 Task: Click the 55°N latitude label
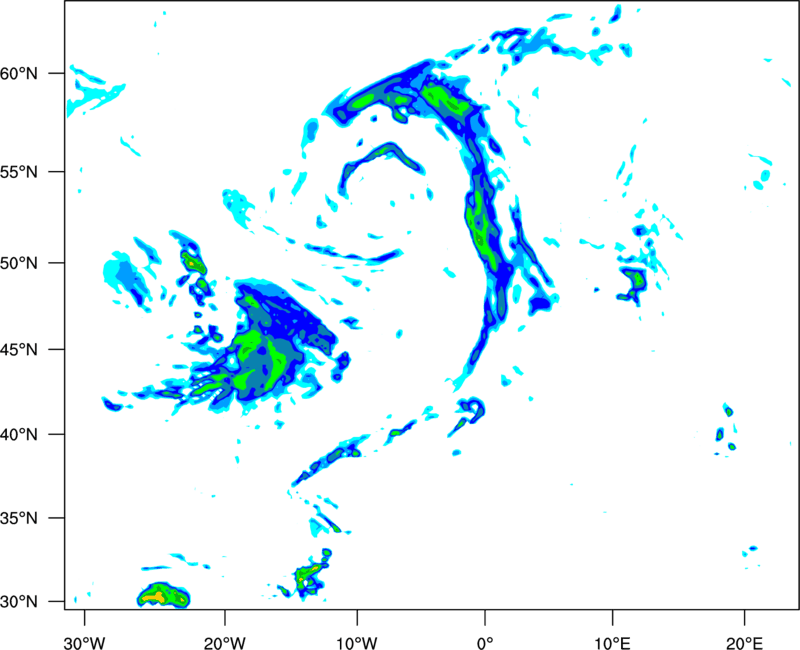(19, 172)
